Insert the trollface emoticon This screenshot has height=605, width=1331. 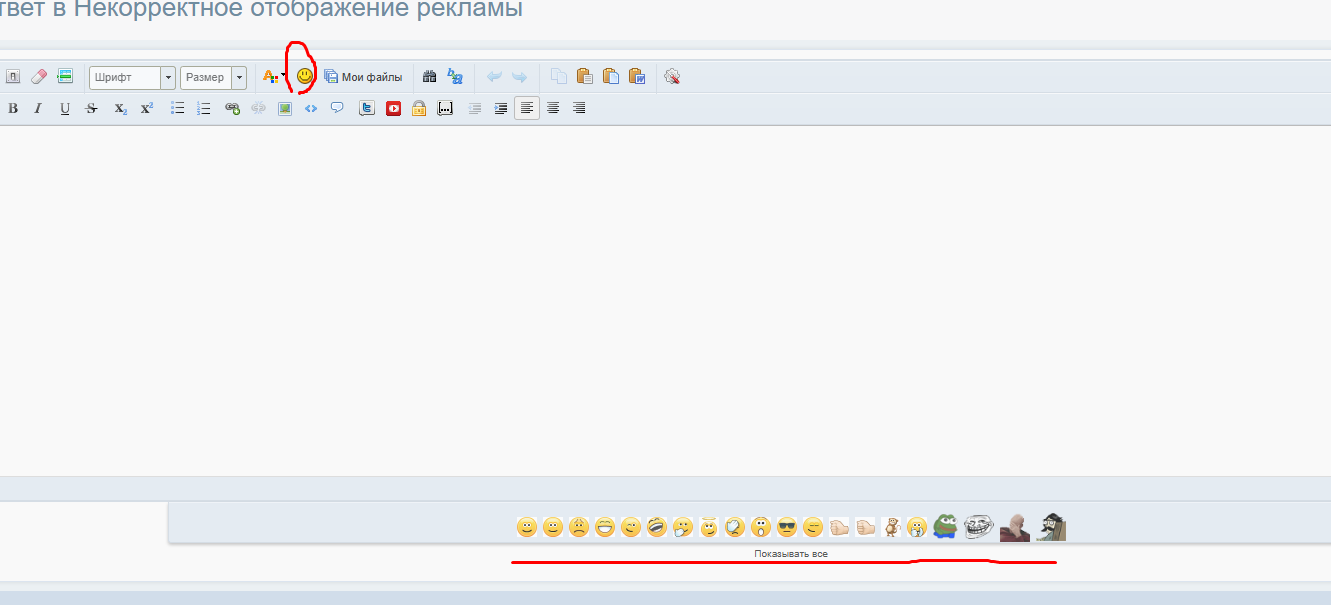point(979,525)
